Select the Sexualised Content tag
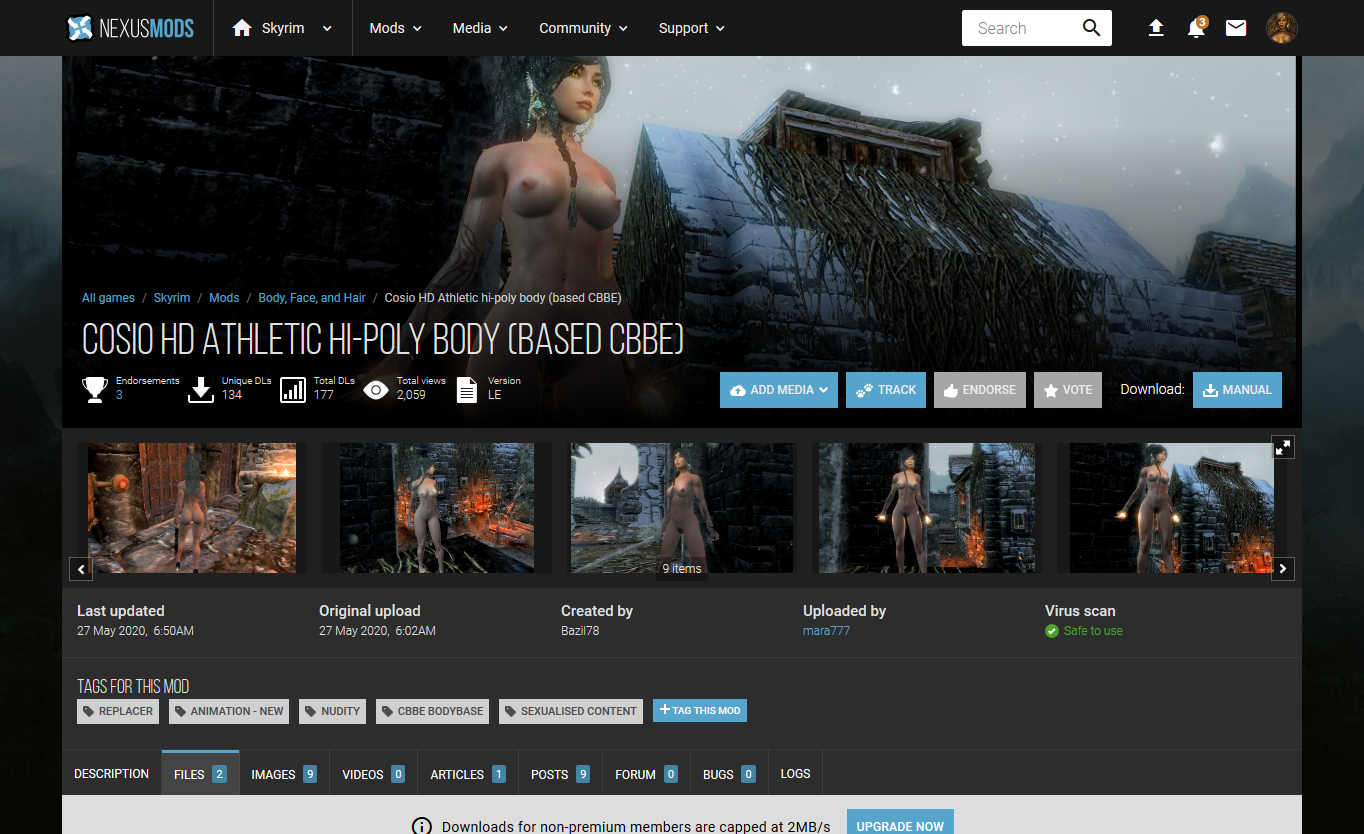This screenshot has width=1364, height=834. pyautogui.click(x=571, y=711)
